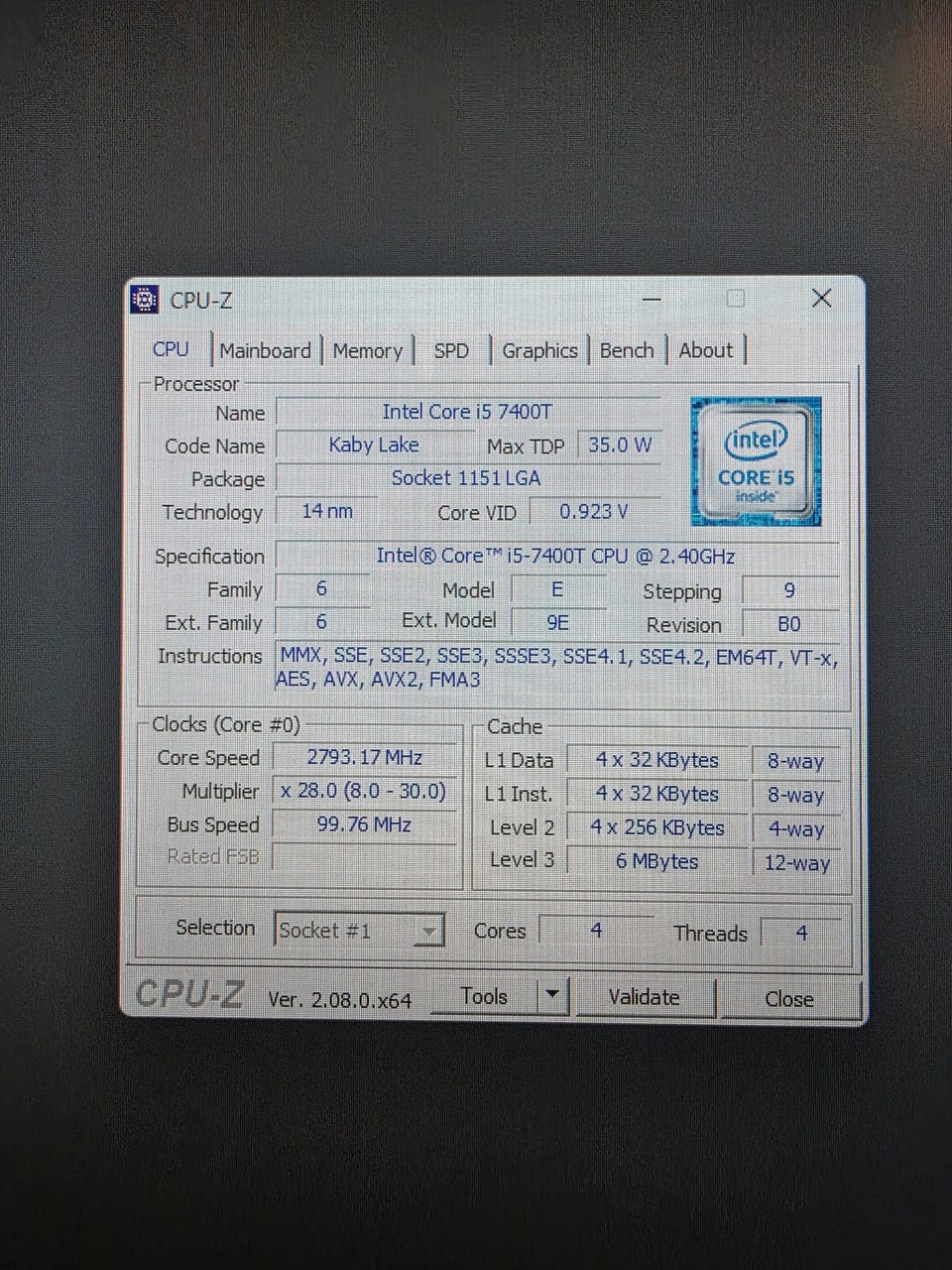Click the Core VID value 0.923 V
Image resolution: width=952 pixels, height=1270 pixels.
click(595, 511)
